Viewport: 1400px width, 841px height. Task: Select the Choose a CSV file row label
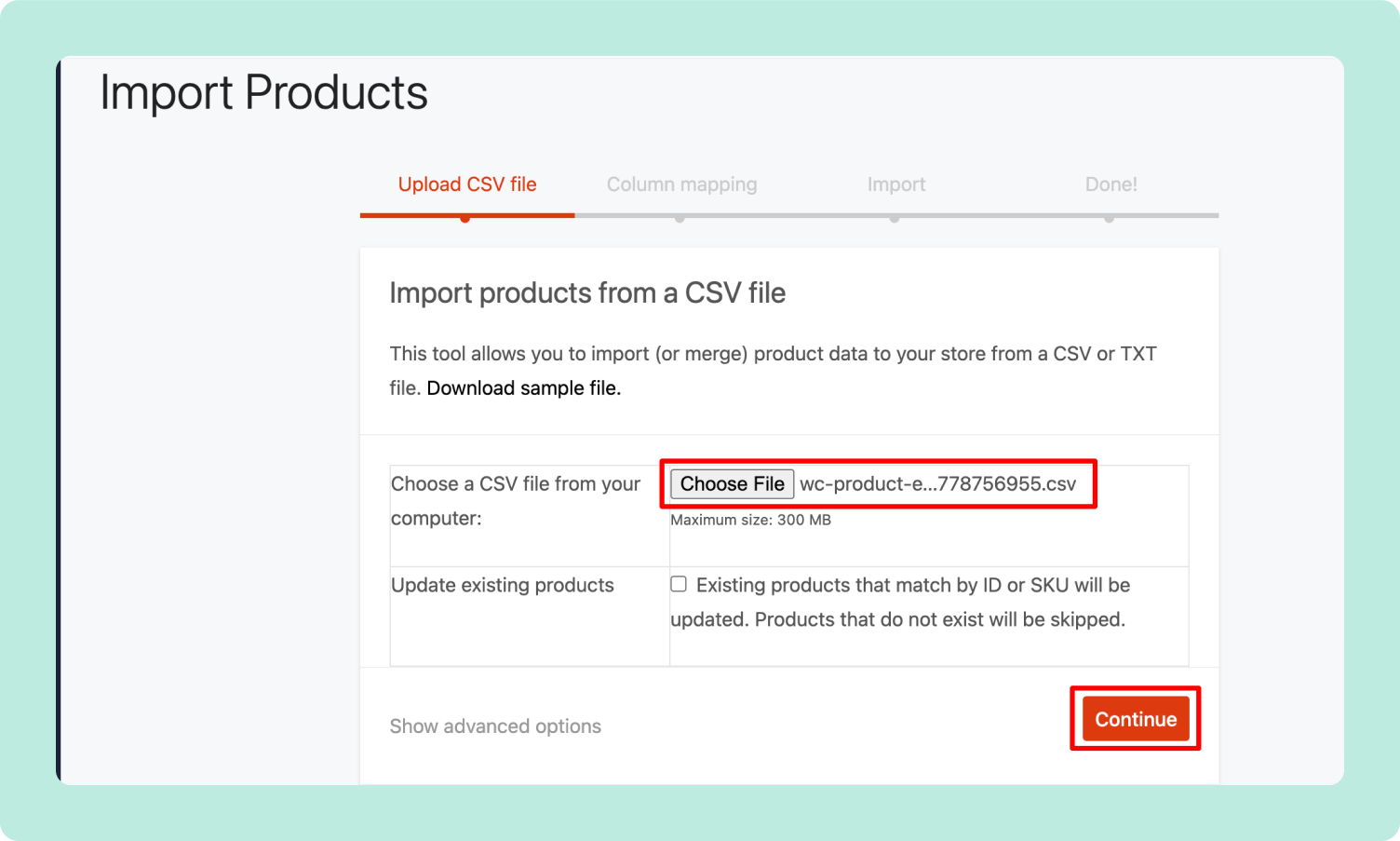(x=516, y=501)
